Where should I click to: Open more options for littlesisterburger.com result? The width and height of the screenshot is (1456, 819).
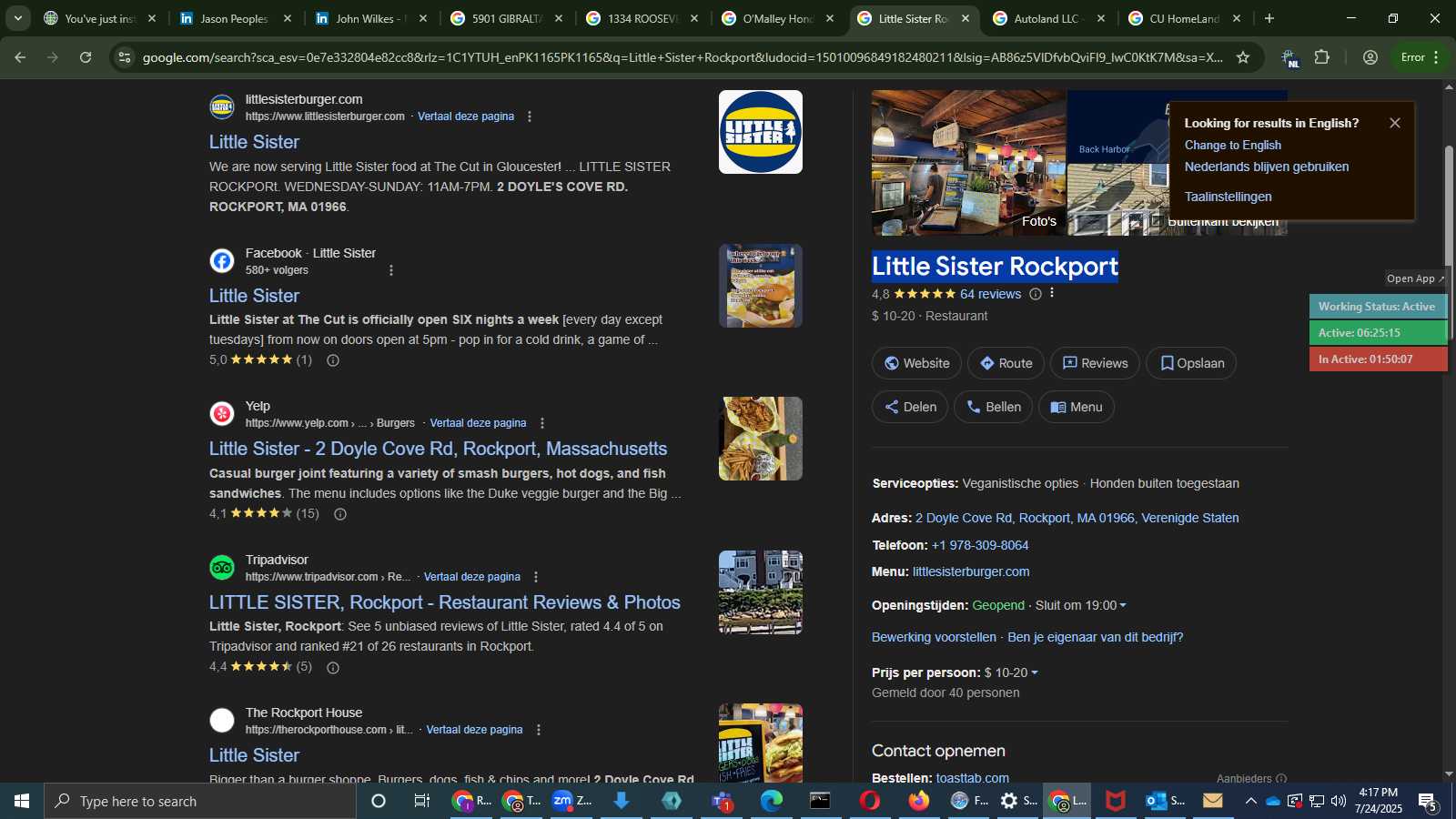530,116
